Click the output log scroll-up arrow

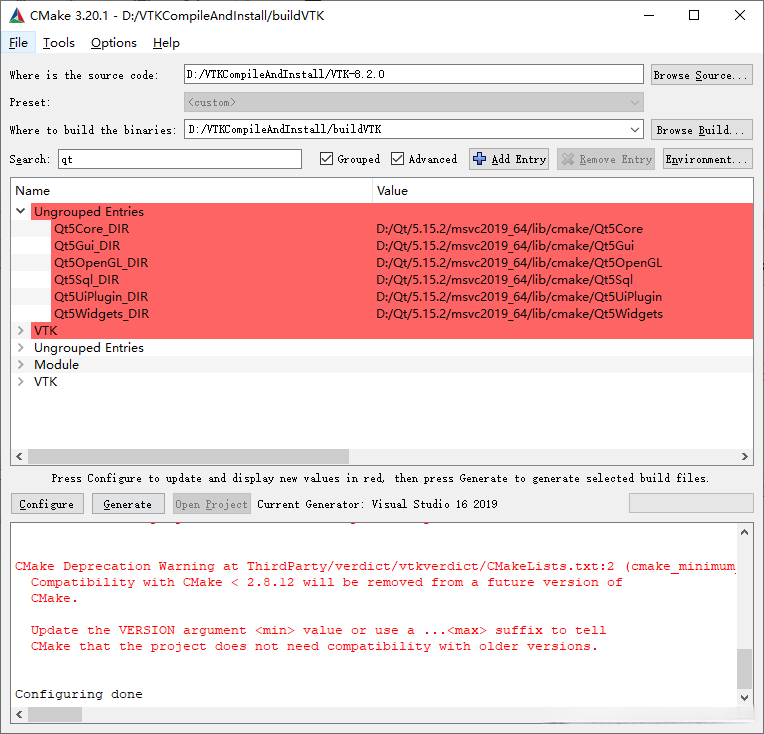745,532
